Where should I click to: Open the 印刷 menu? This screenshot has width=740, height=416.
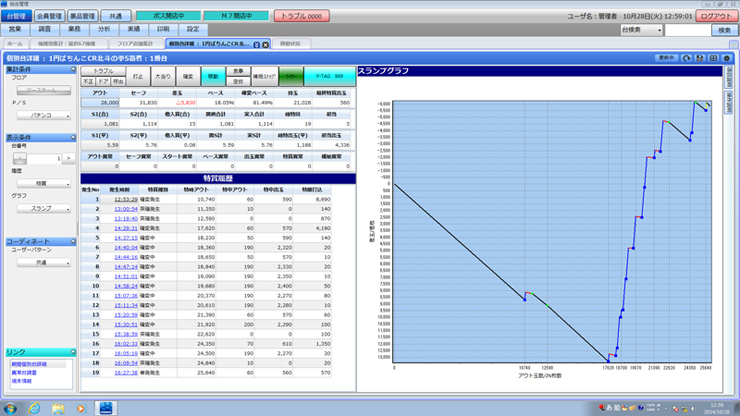point(163,29)
